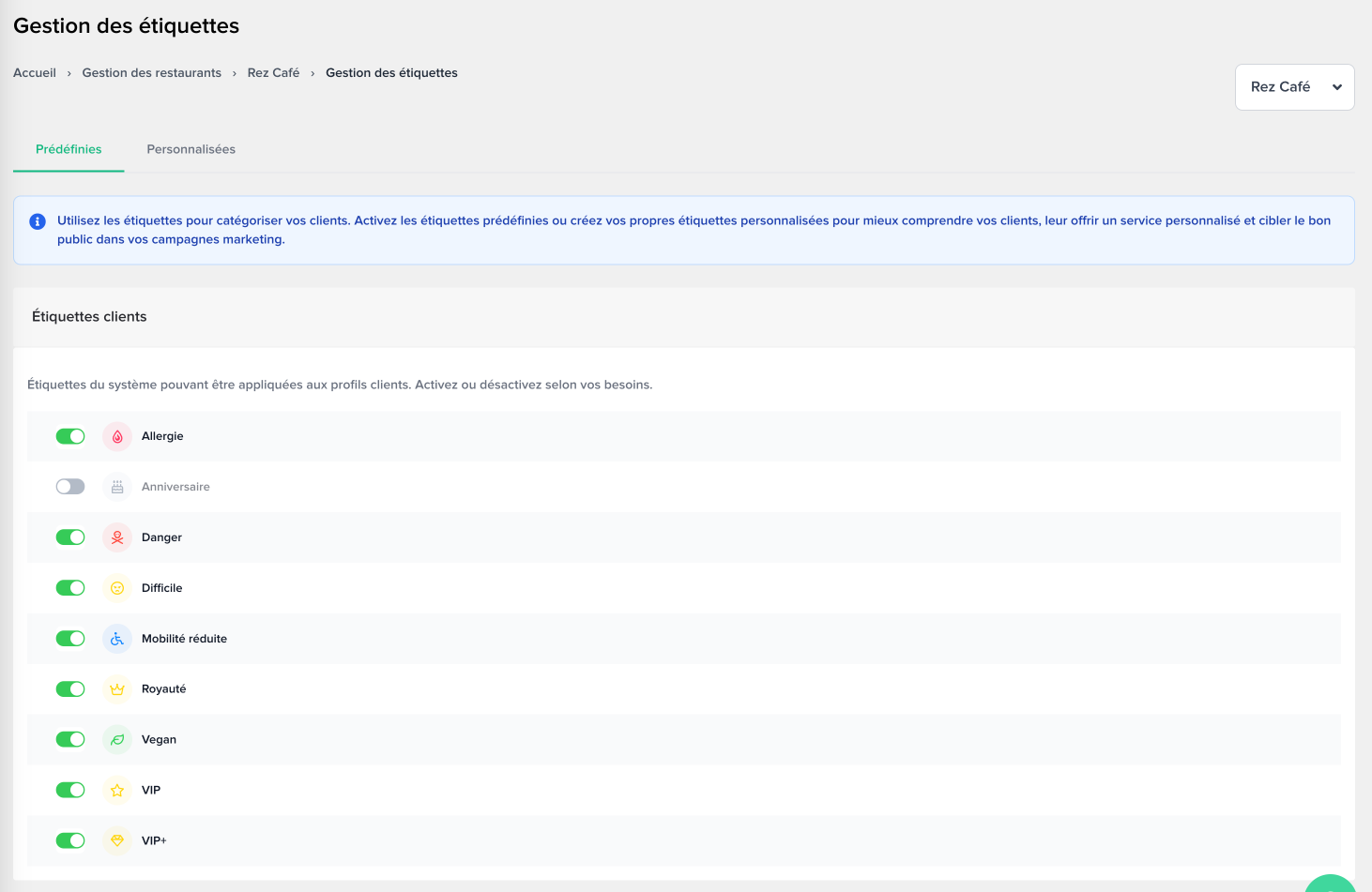Go to Accueil breadcrumb link
1372x892 pixels.
pos(35,73)
